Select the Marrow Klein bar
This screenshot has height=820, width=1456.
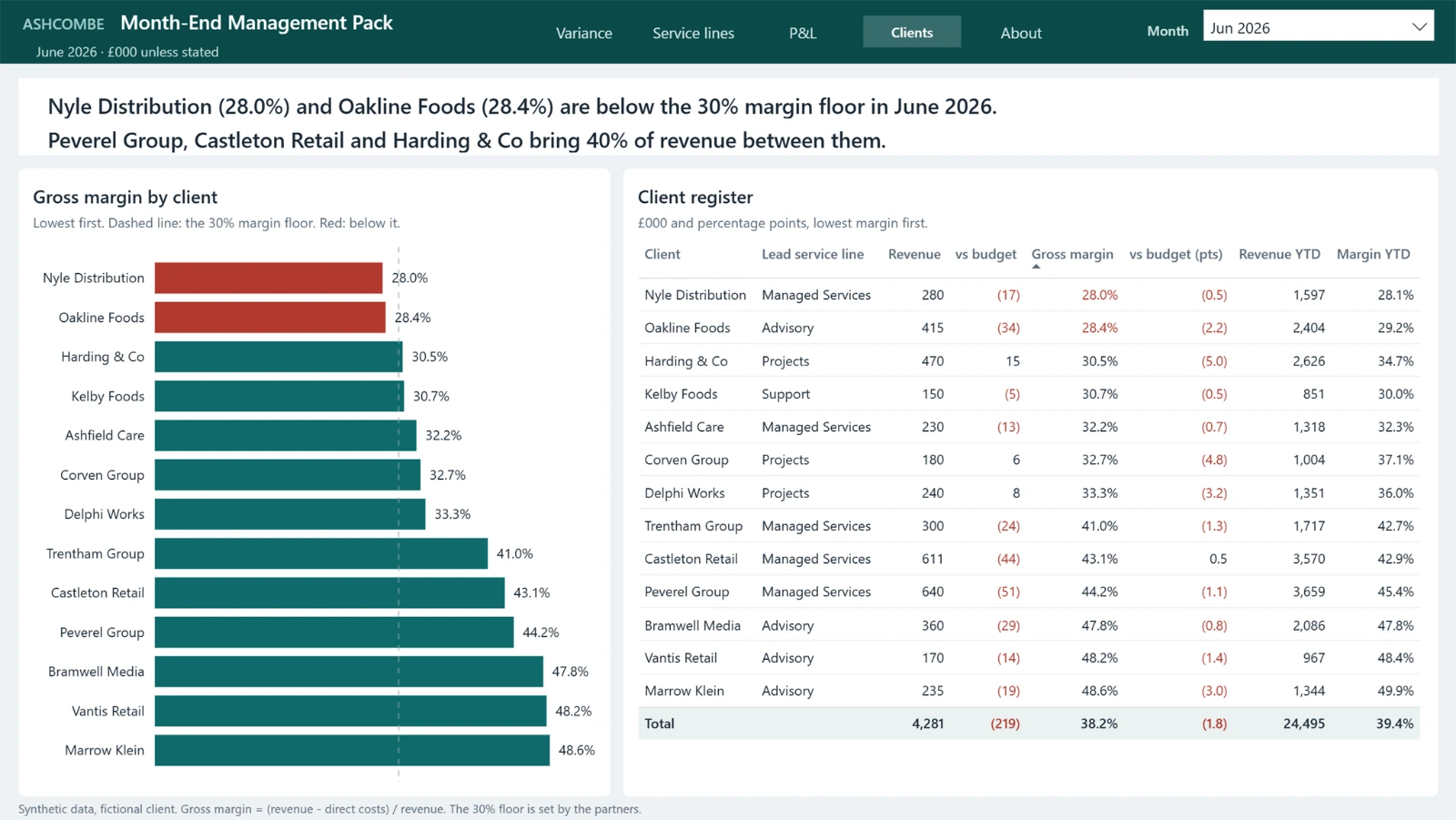point(352,750)
